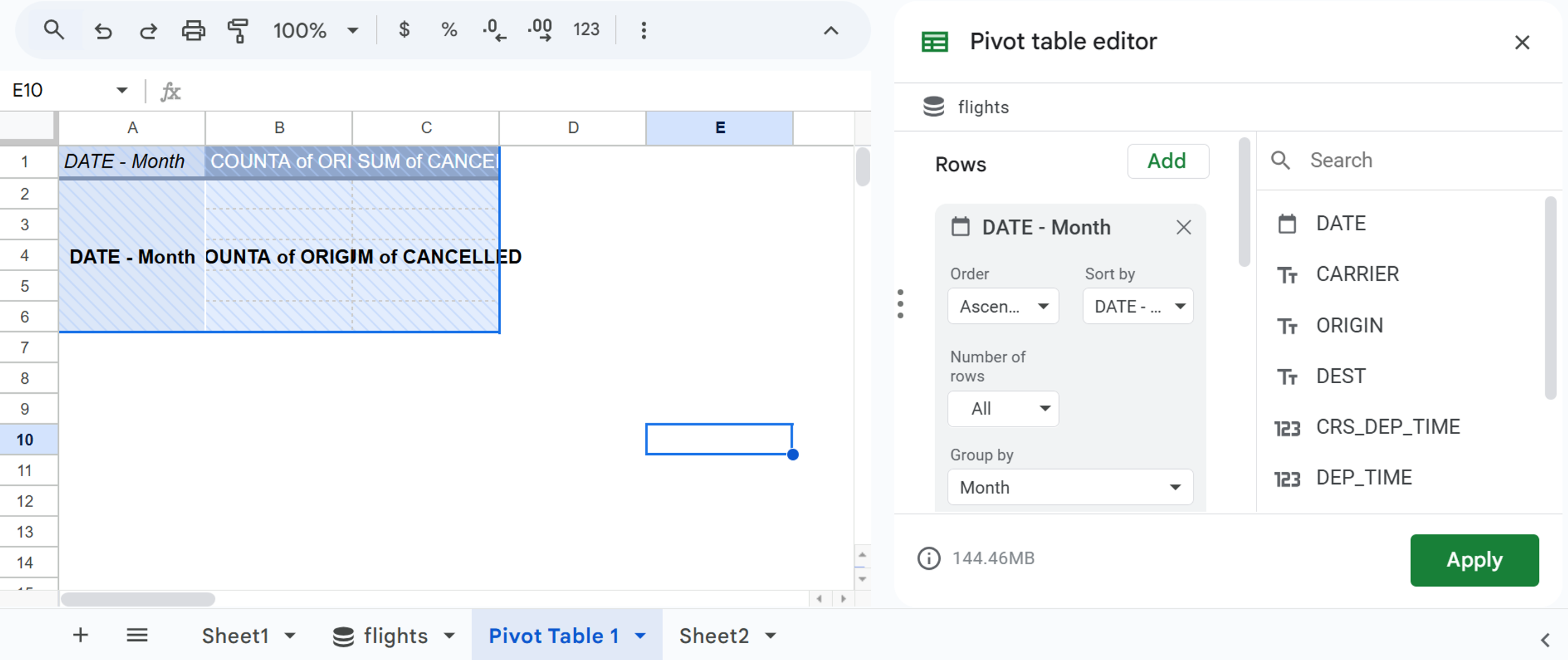The height and width of the screenshot is (660, 1568).
Task: Open the Group by Month dropdown
Action: (1070, 487)
